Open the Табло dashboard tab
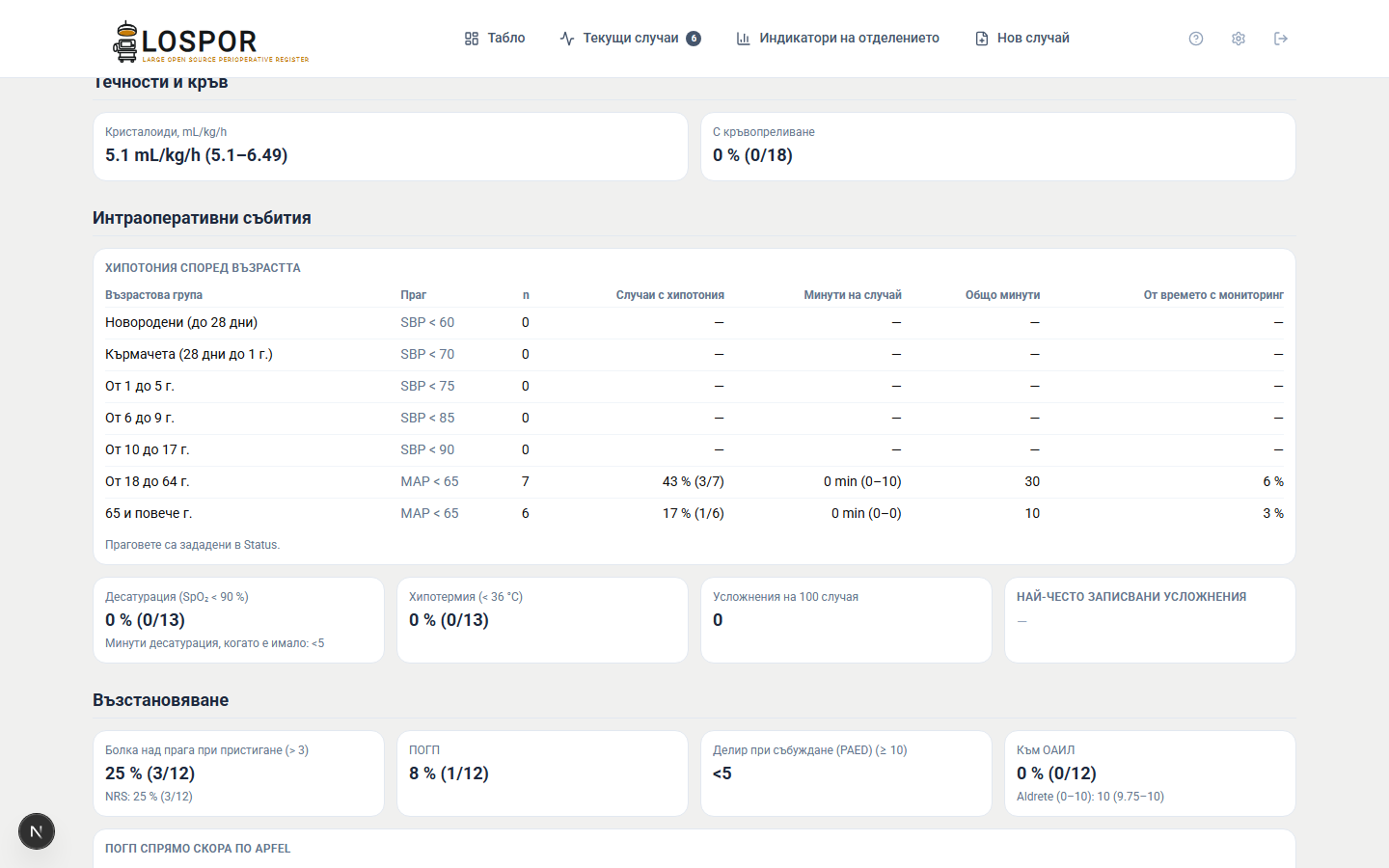 coord(495,39)
